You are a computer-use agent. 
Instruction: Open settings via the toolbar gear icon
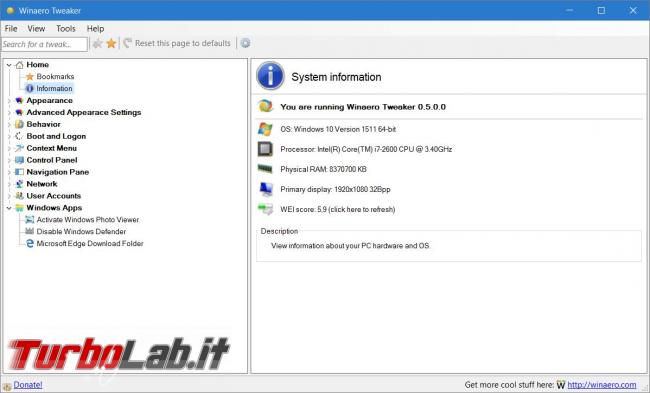point(245,43)
